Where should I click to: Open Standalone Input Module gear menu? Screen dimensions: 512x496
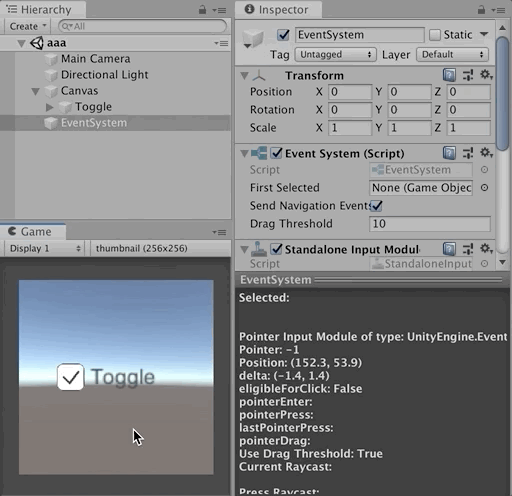486,249
